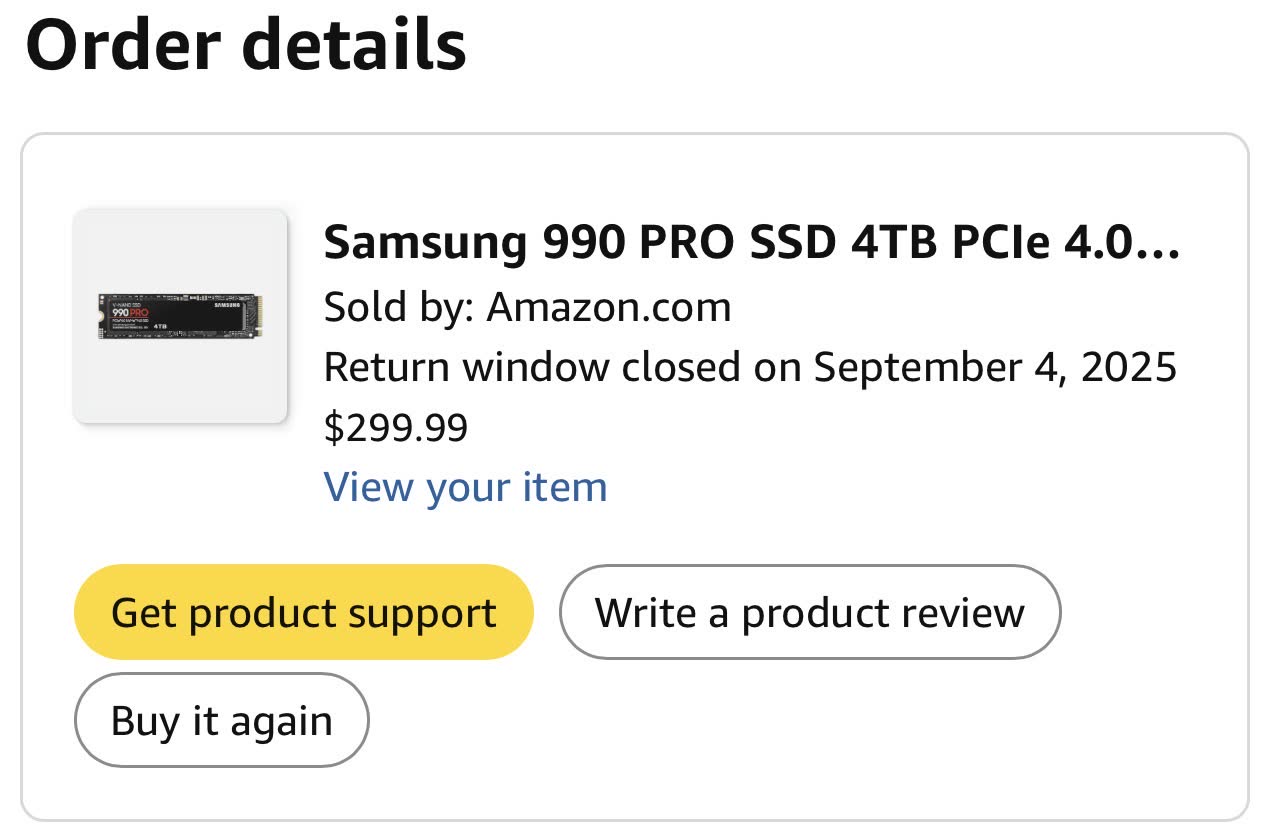1273x836 pixels.
Task: Select the Buy it again button
Action: [221, 720]
